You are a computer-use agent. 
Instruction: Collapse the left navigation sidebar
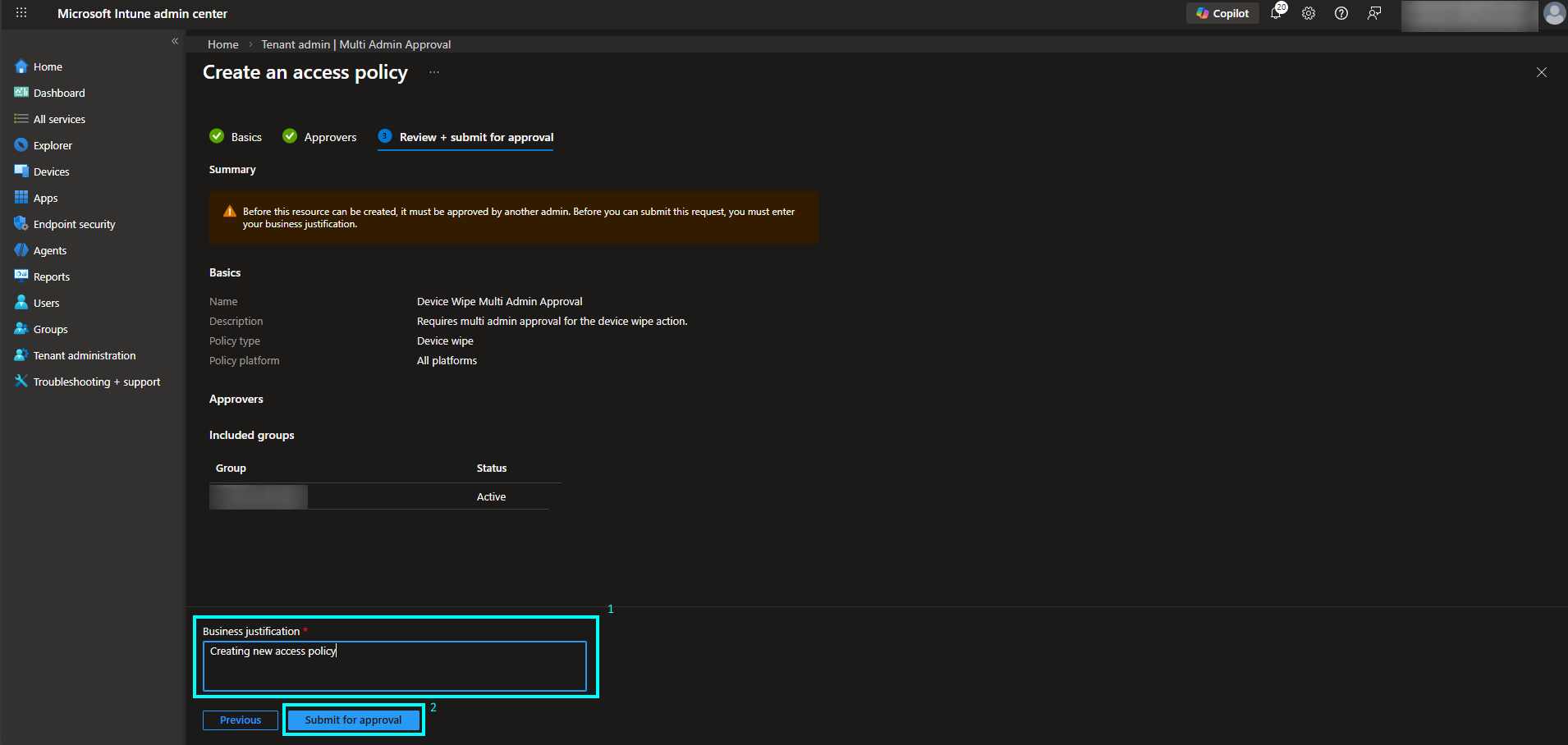coord(175,41)
